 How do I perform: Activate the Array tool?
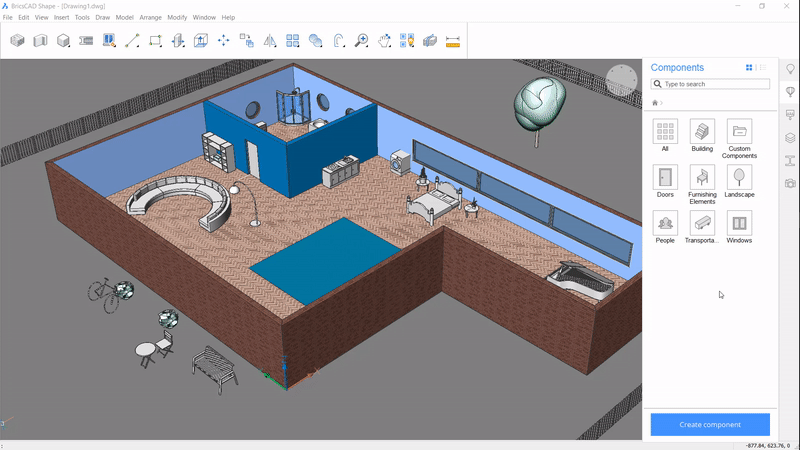tap(292, 40)
